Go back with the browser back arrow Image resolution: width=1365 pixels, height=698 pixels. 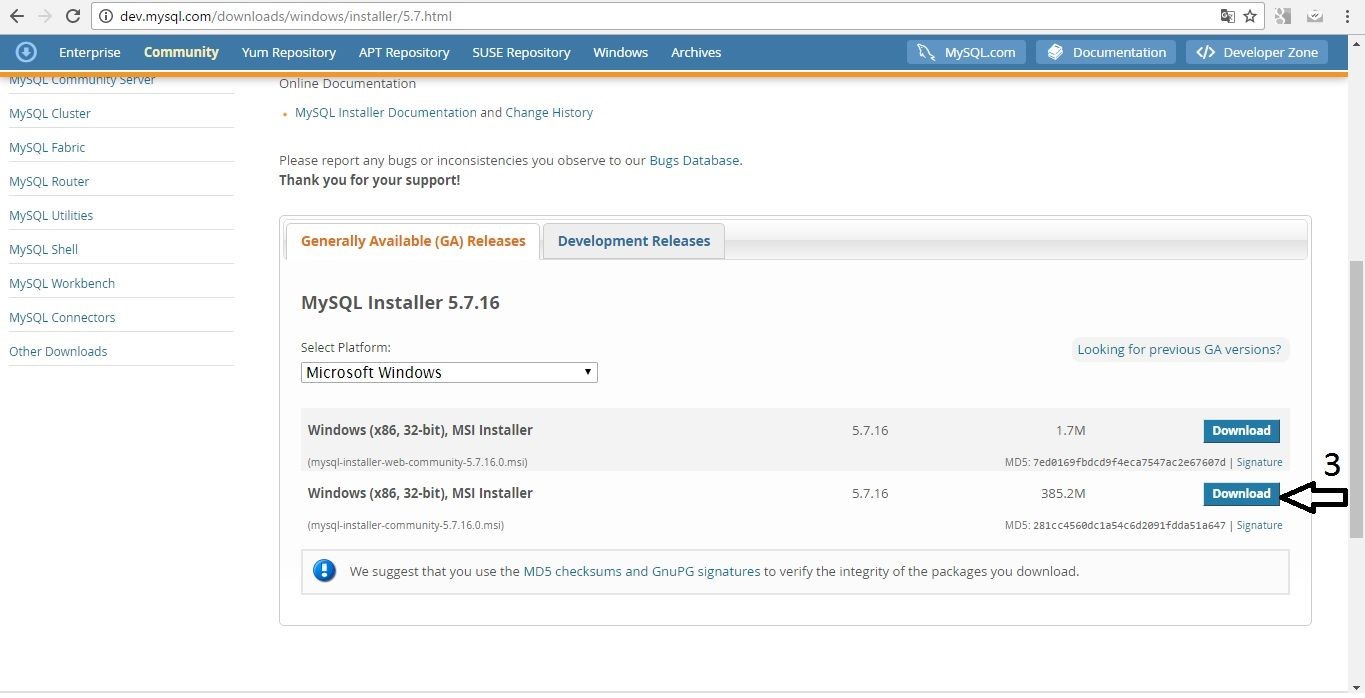tap(16, 16)
